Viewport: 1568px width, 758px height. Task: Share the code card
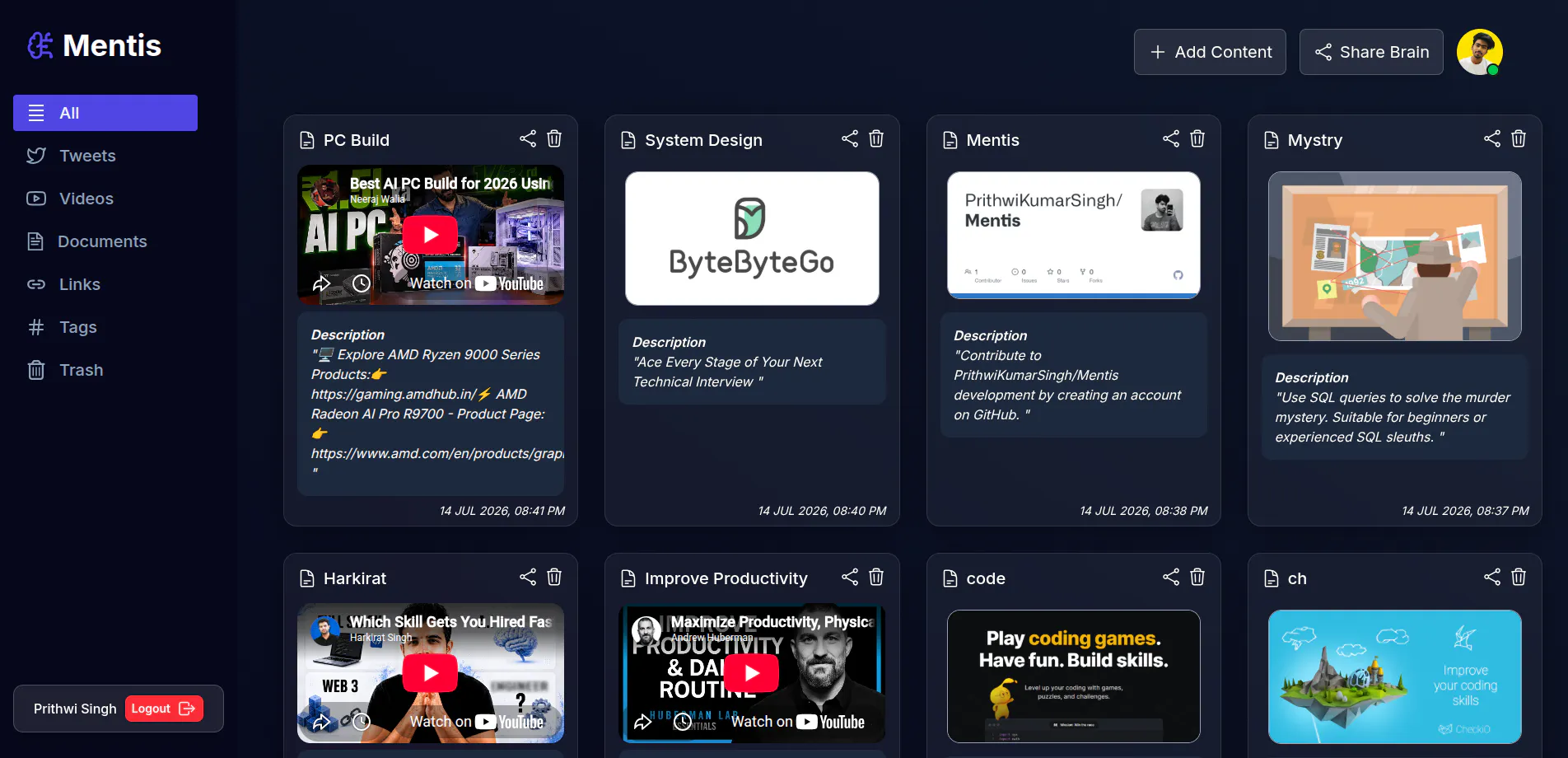click(1171, 577)
